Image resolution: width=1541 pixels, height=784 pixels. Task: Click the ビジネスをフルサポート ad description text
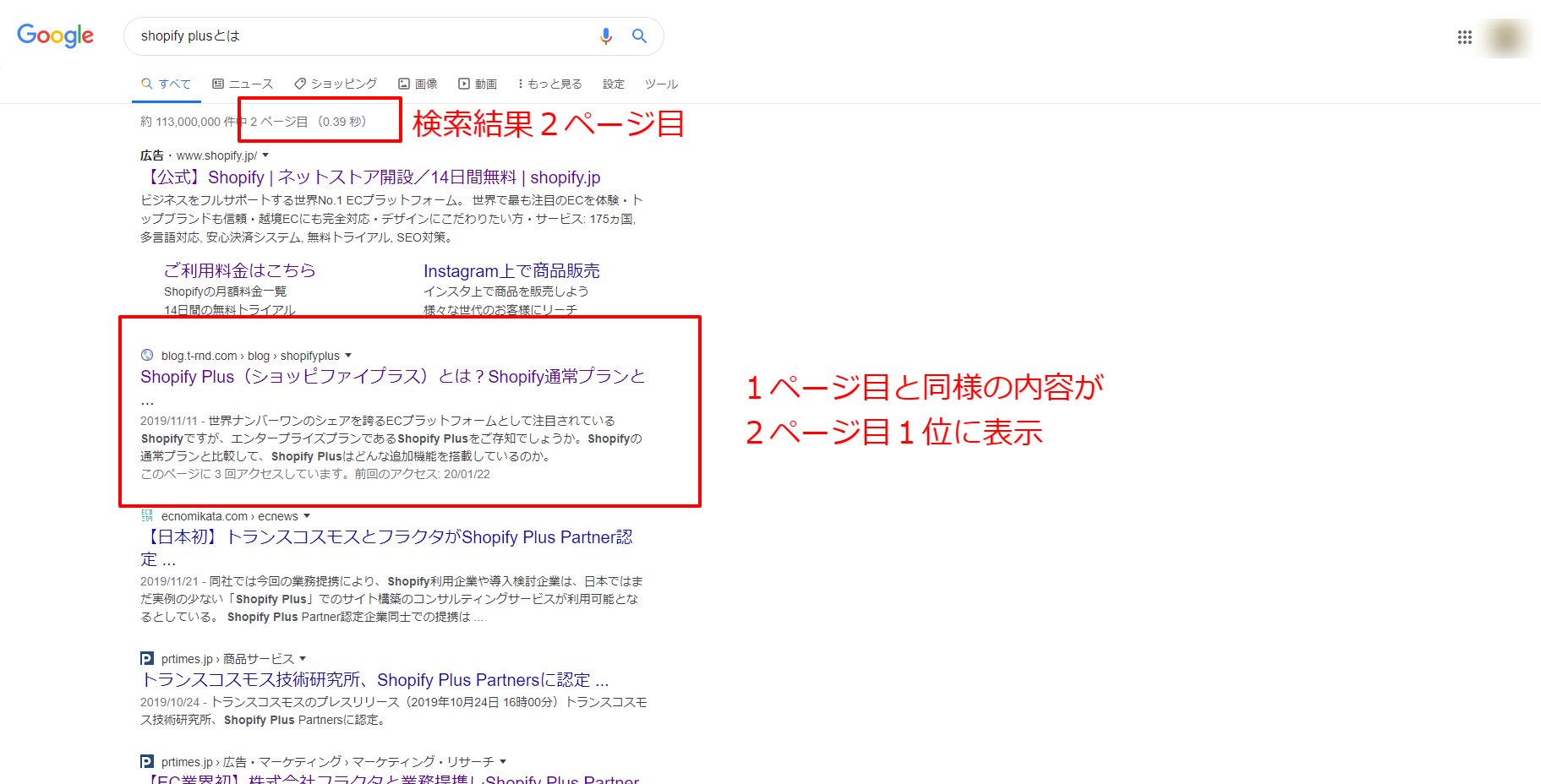coord(391,219)
